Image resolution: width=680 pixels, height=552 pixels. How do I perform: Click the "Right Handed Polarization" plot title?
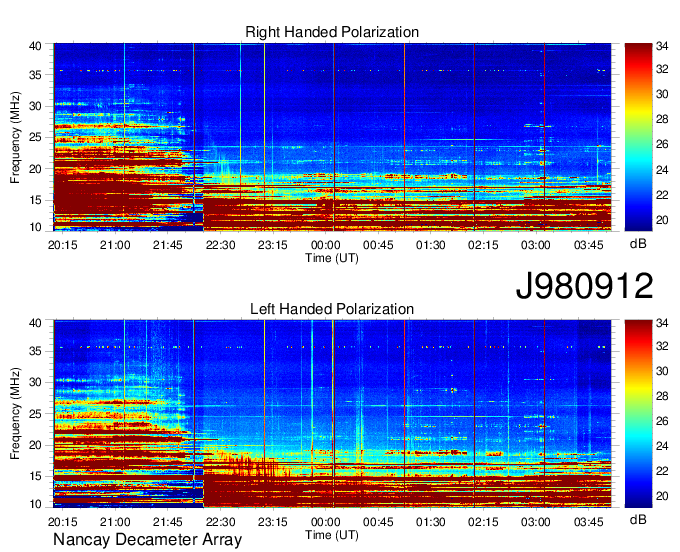pyautogui.click(x=332, y=32)
